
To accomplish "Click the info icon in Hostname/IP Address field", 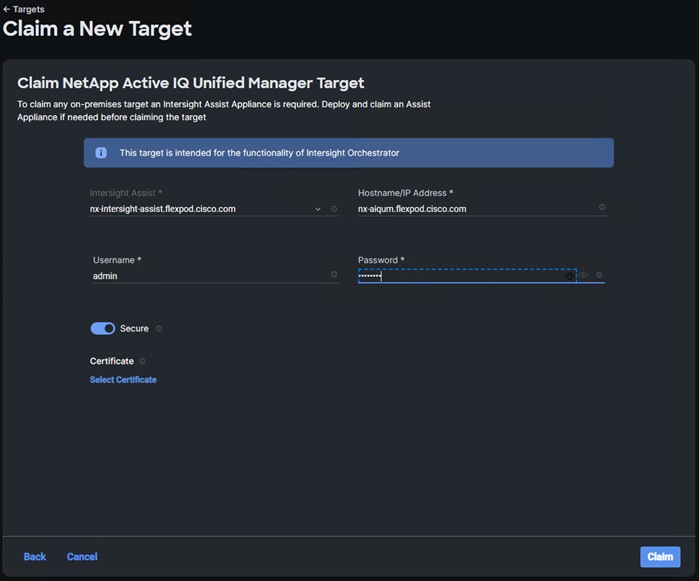I will tap(602, 208).
